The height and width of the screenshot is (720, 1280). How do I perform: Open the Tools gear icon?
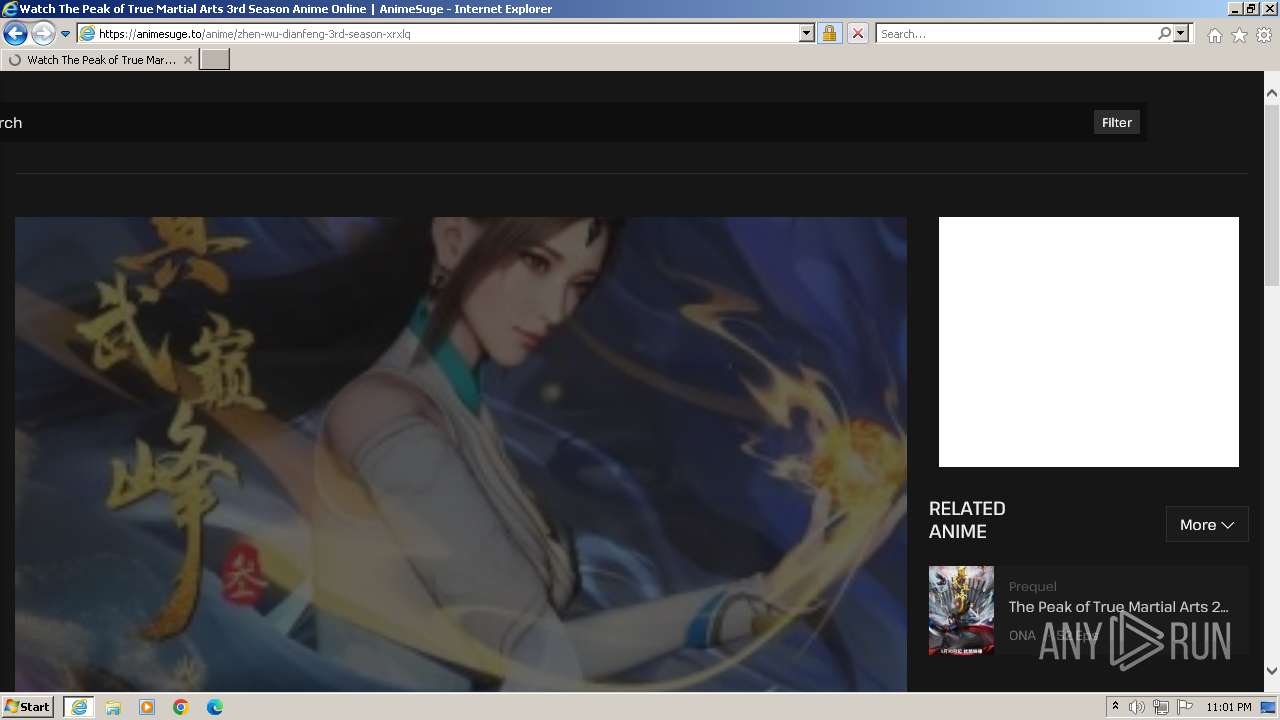tap(1264, 35)
